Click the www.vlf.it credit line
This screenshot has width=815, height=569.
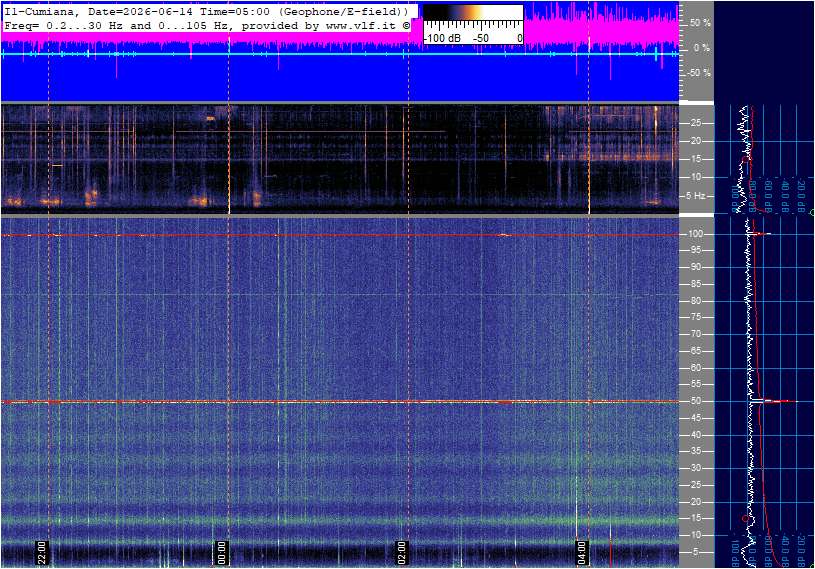(x=207, y=25)
